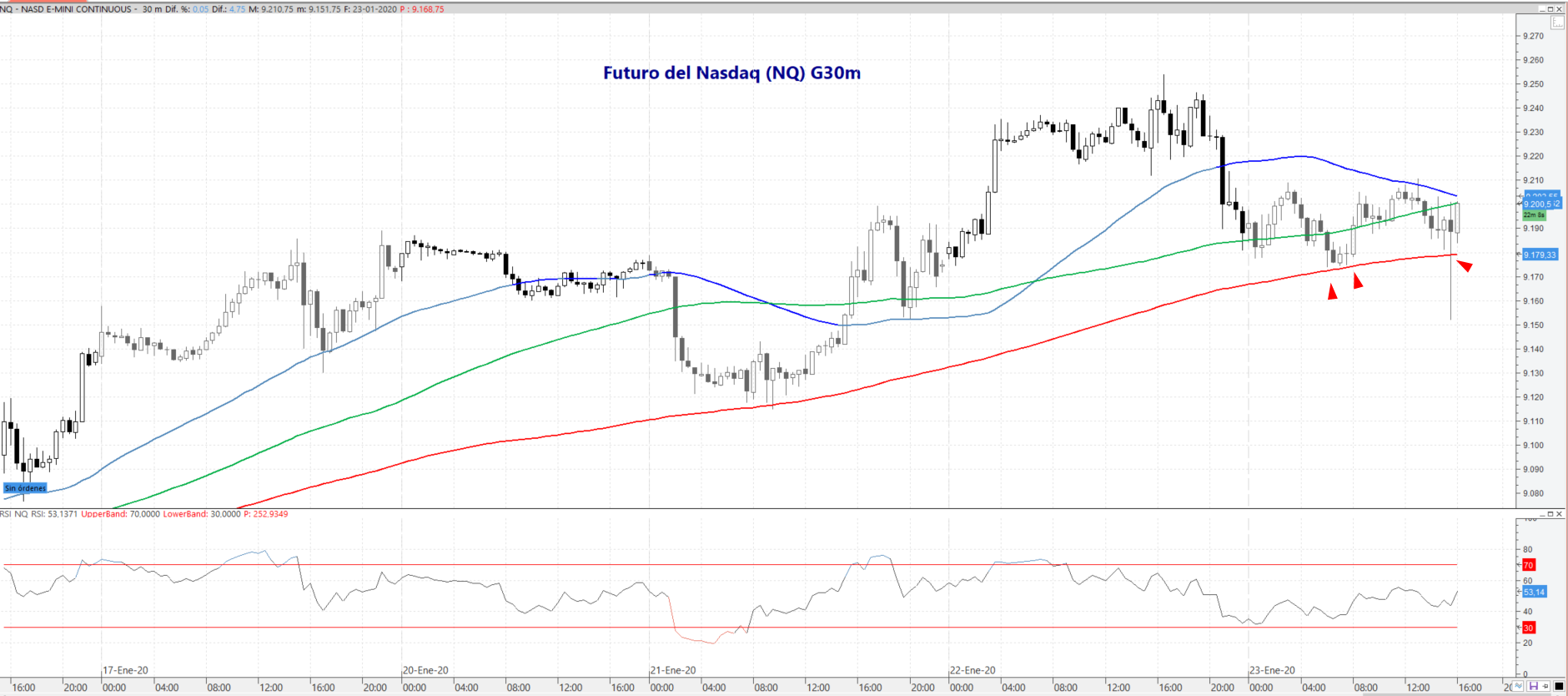This screenshot has width=1568, height=696.
Task: Maximize the NQ price chart panel
Action: 1550,9
